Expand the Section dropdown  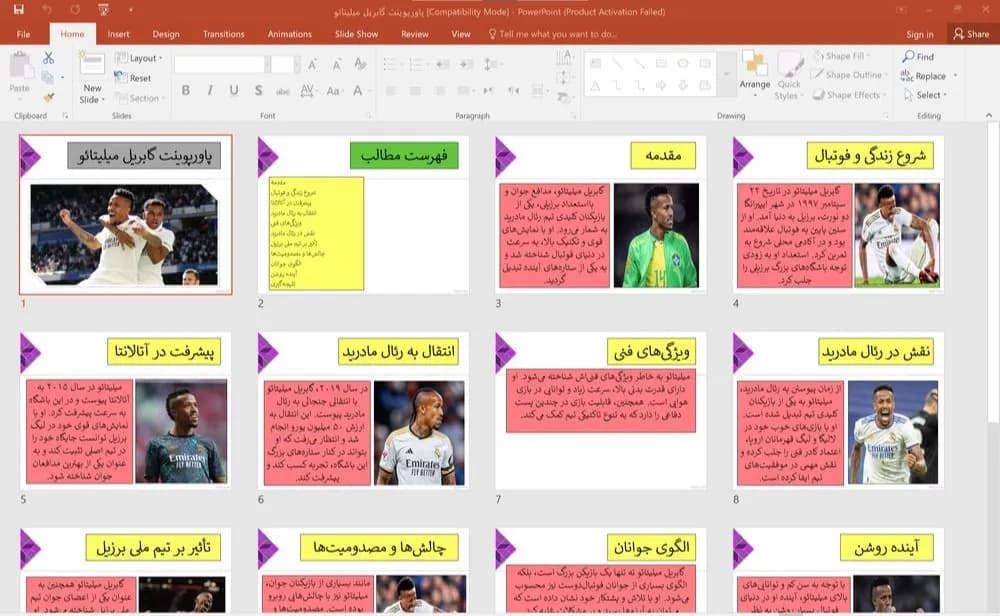140,98
